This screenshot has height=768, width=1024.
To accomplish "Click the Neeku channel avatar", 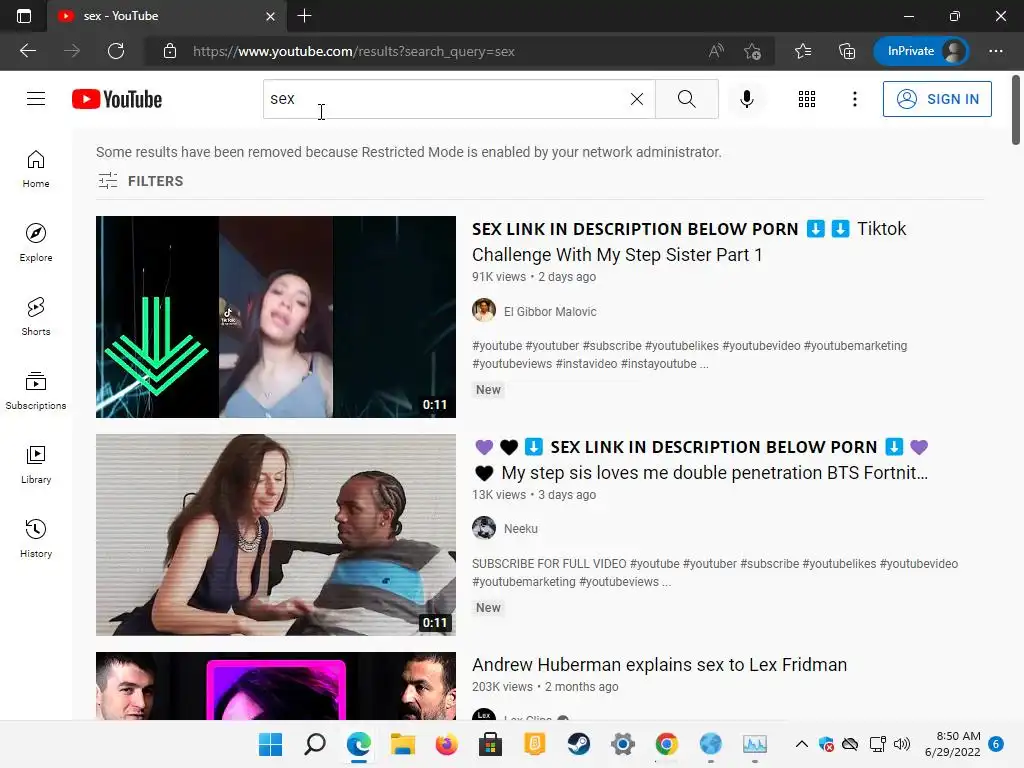I will 484,528.
